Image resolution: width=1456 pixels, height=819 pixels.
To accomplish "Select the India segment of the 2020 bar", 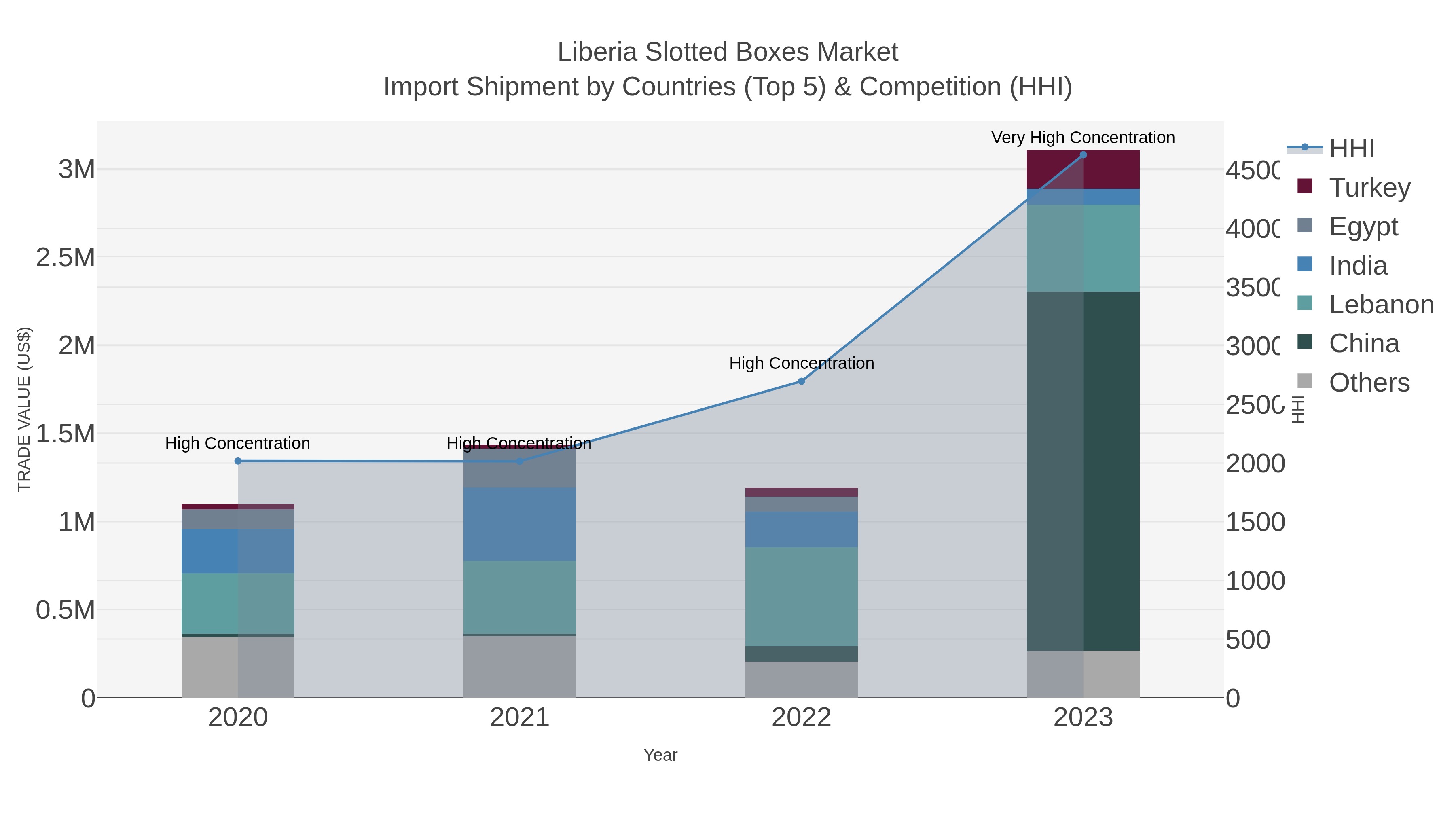I will [238, 551].
